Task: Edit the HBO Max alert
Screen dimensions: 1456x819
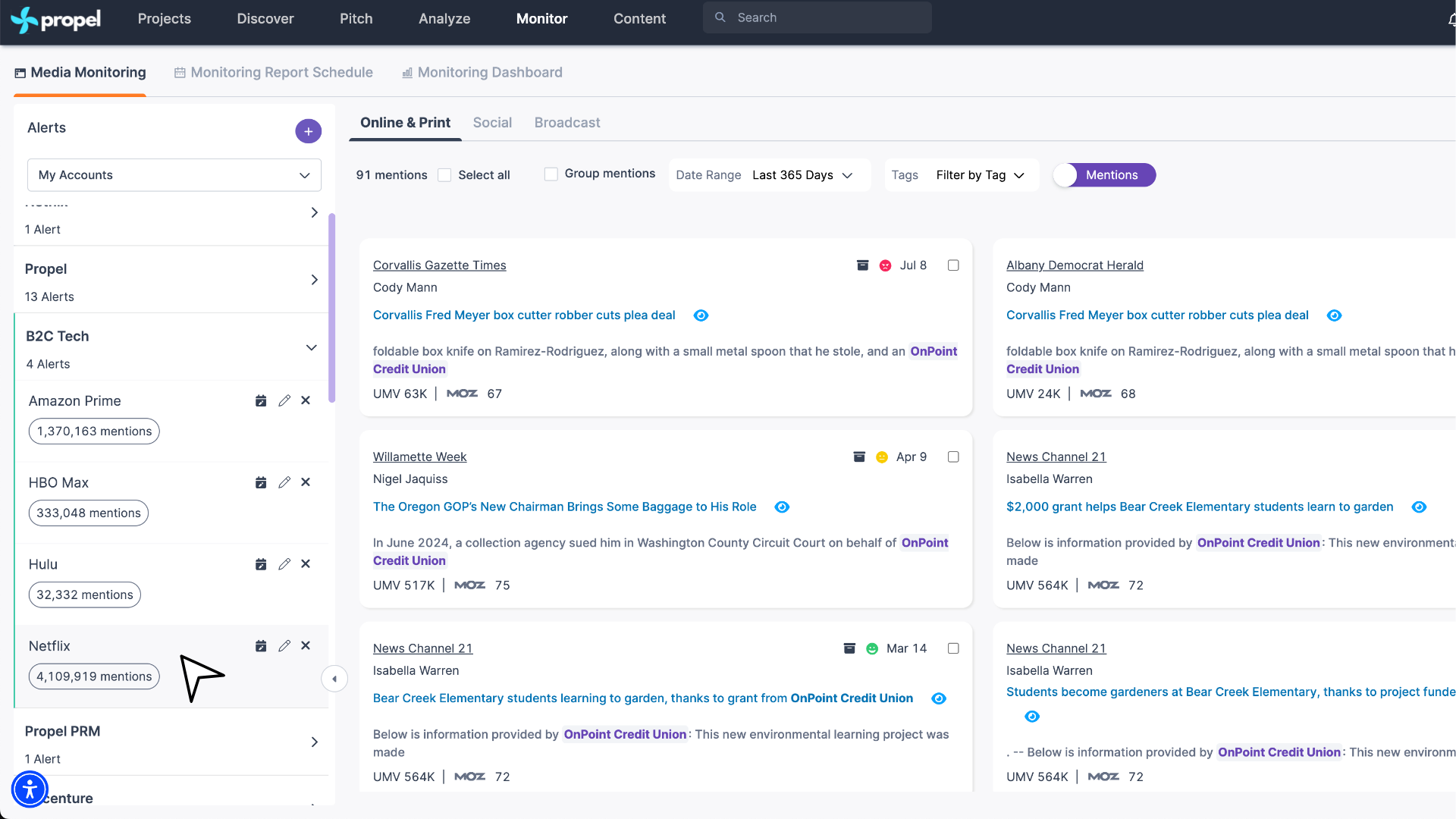Action: point(284,482)
